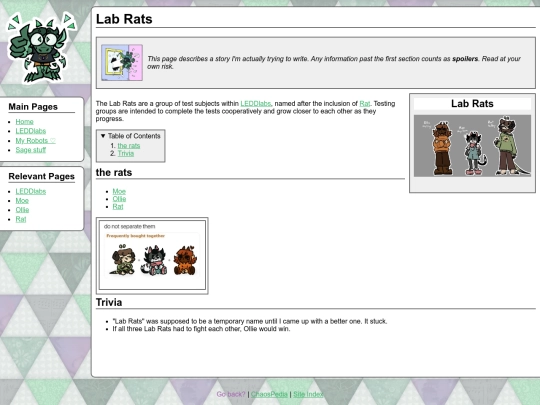540x405 pixels.
Task: Click the Go back? footer link
Action: [x=231, y=394]
